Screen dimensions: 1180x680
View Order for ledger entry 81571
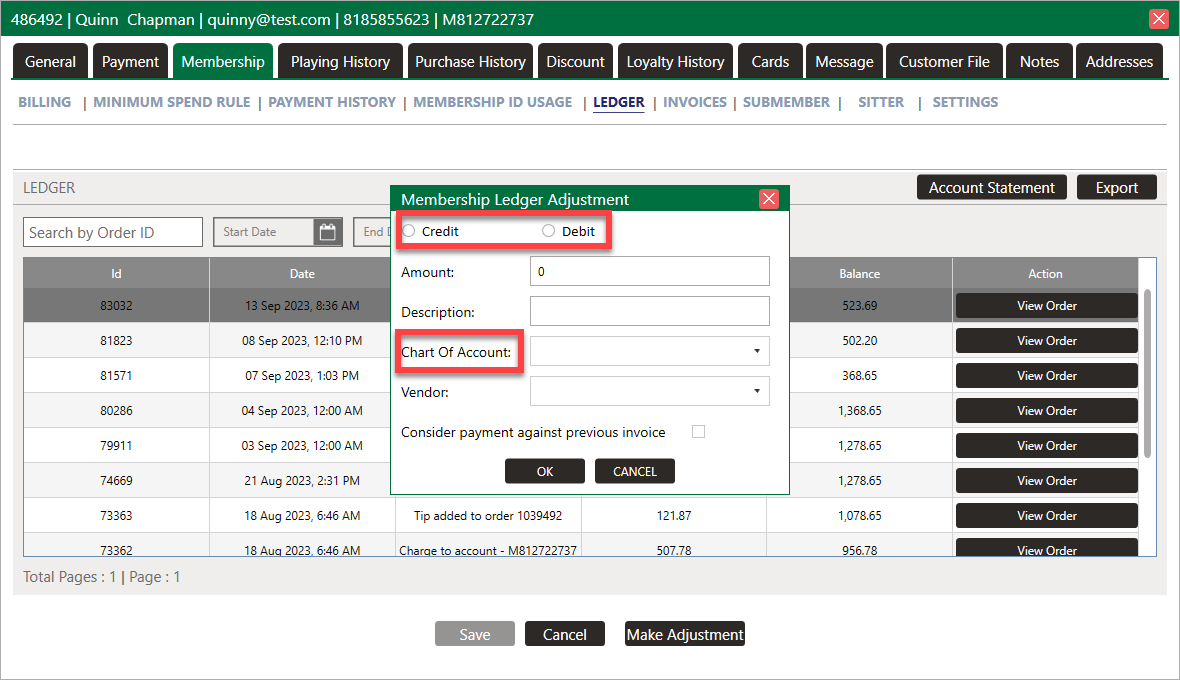click(1046, 375)
